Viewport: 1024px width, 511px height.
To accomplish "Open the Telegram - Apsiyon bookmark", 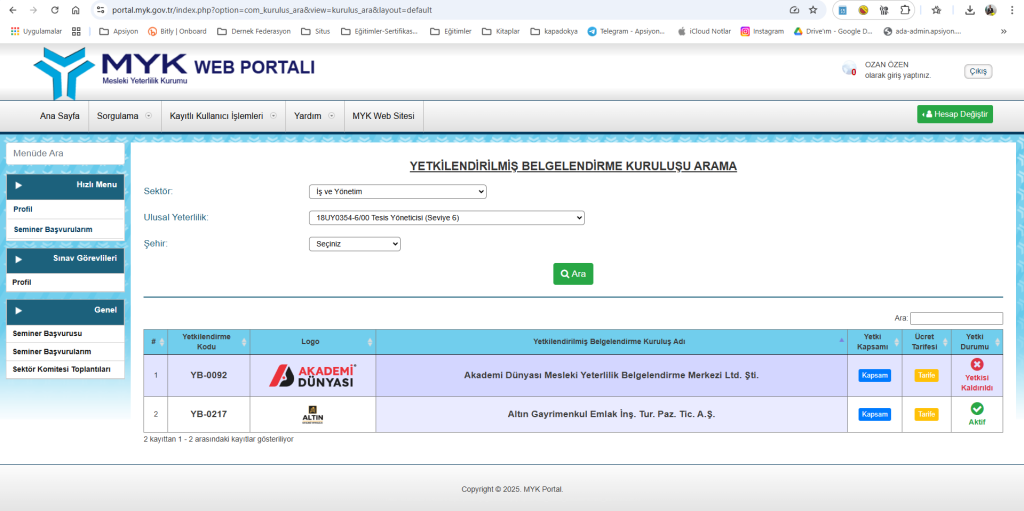I will tap(626, 31).
